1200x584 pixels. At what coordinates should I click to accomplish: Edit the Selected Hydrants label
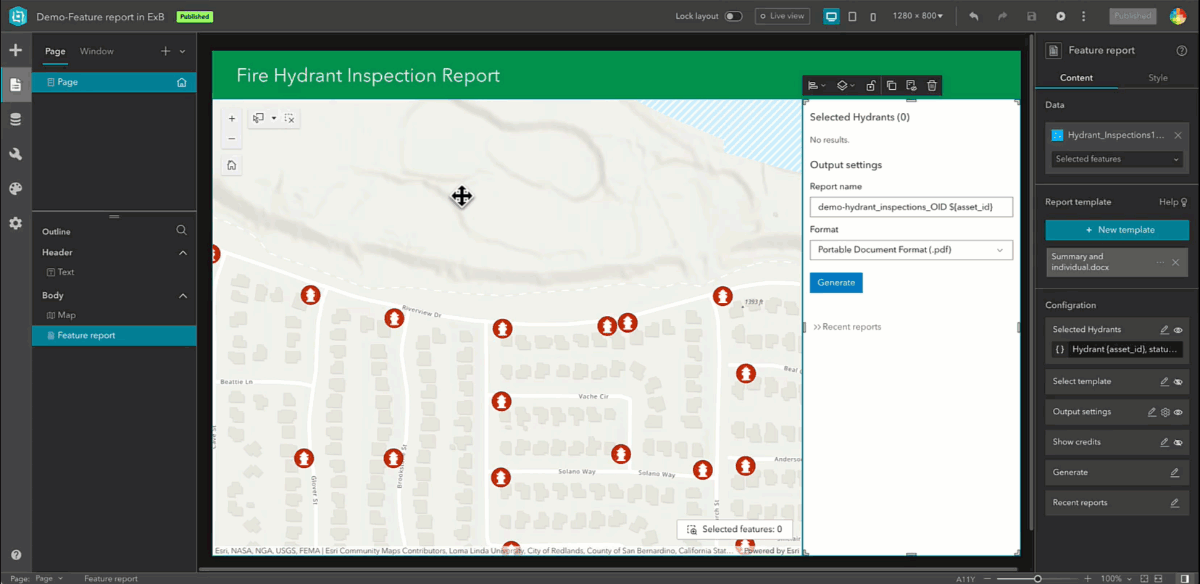(1164, 329)
